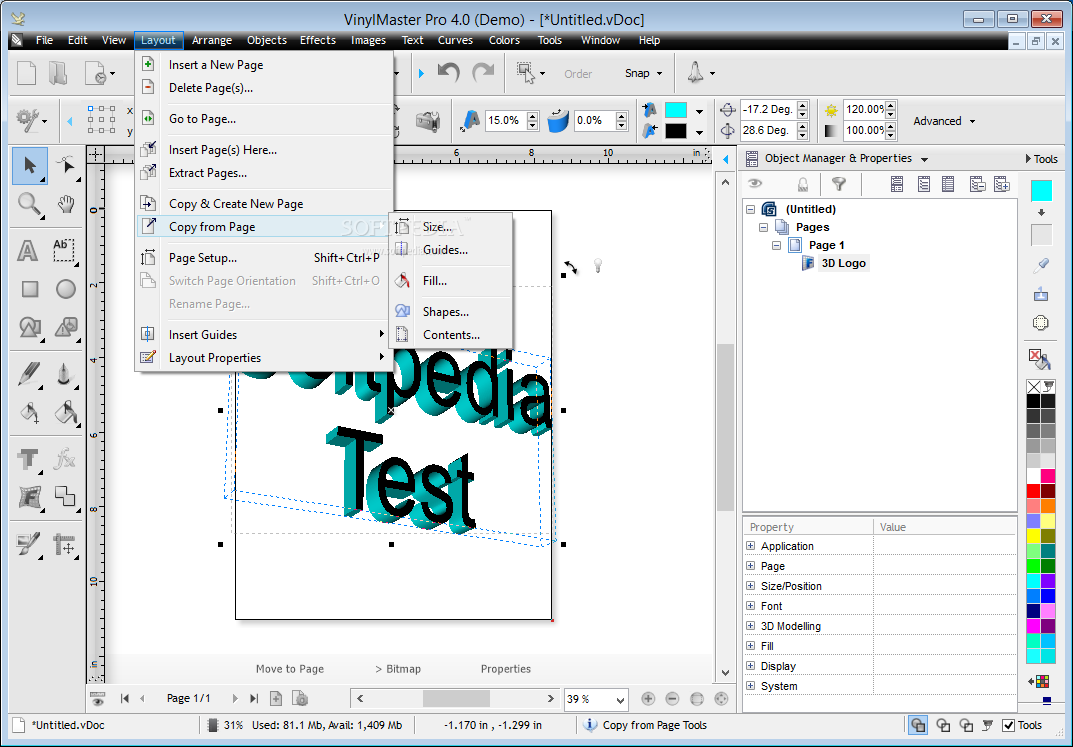Expand the Application property group
This screenshot has height=747, width=1073.
pyautogui.click(x=750, y=546)
